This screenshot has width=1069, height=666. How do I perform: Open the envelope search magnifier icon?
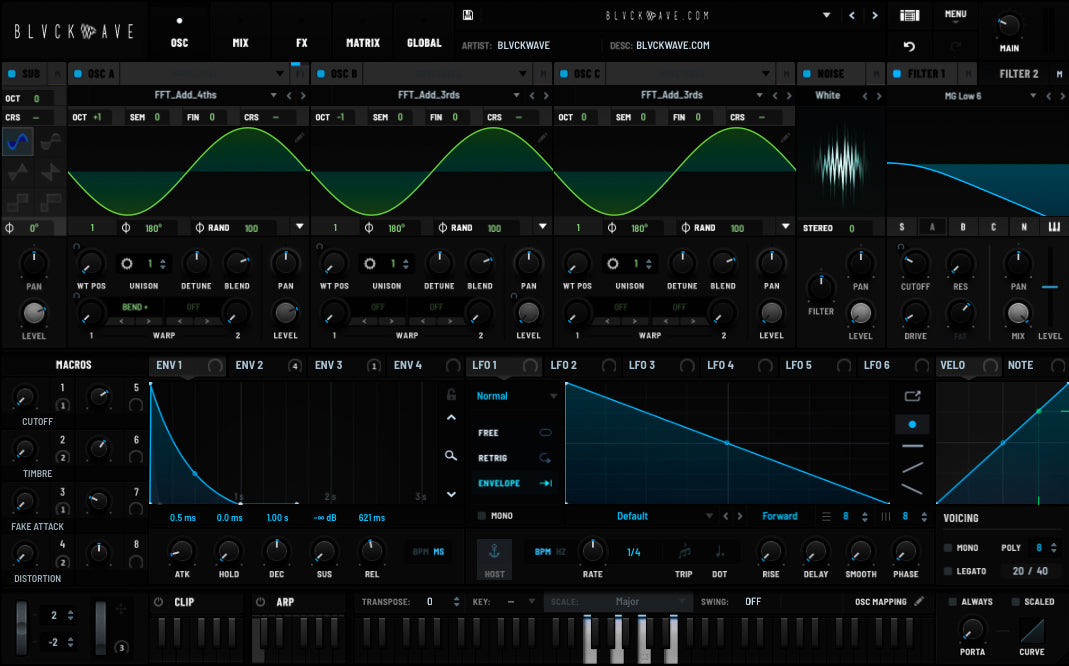[452, 455]
